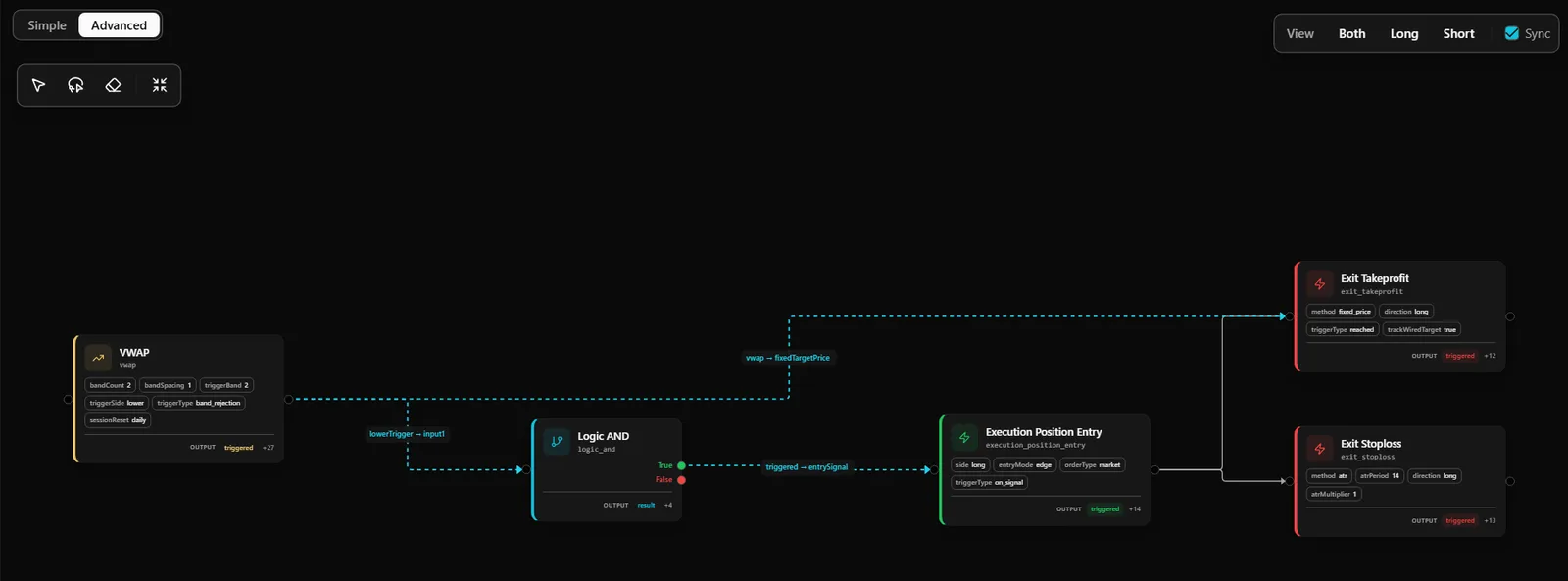Select the triggered → entrySignal edge label
The width and height of the screenshot is (1568, 581).
click(807, 467)
